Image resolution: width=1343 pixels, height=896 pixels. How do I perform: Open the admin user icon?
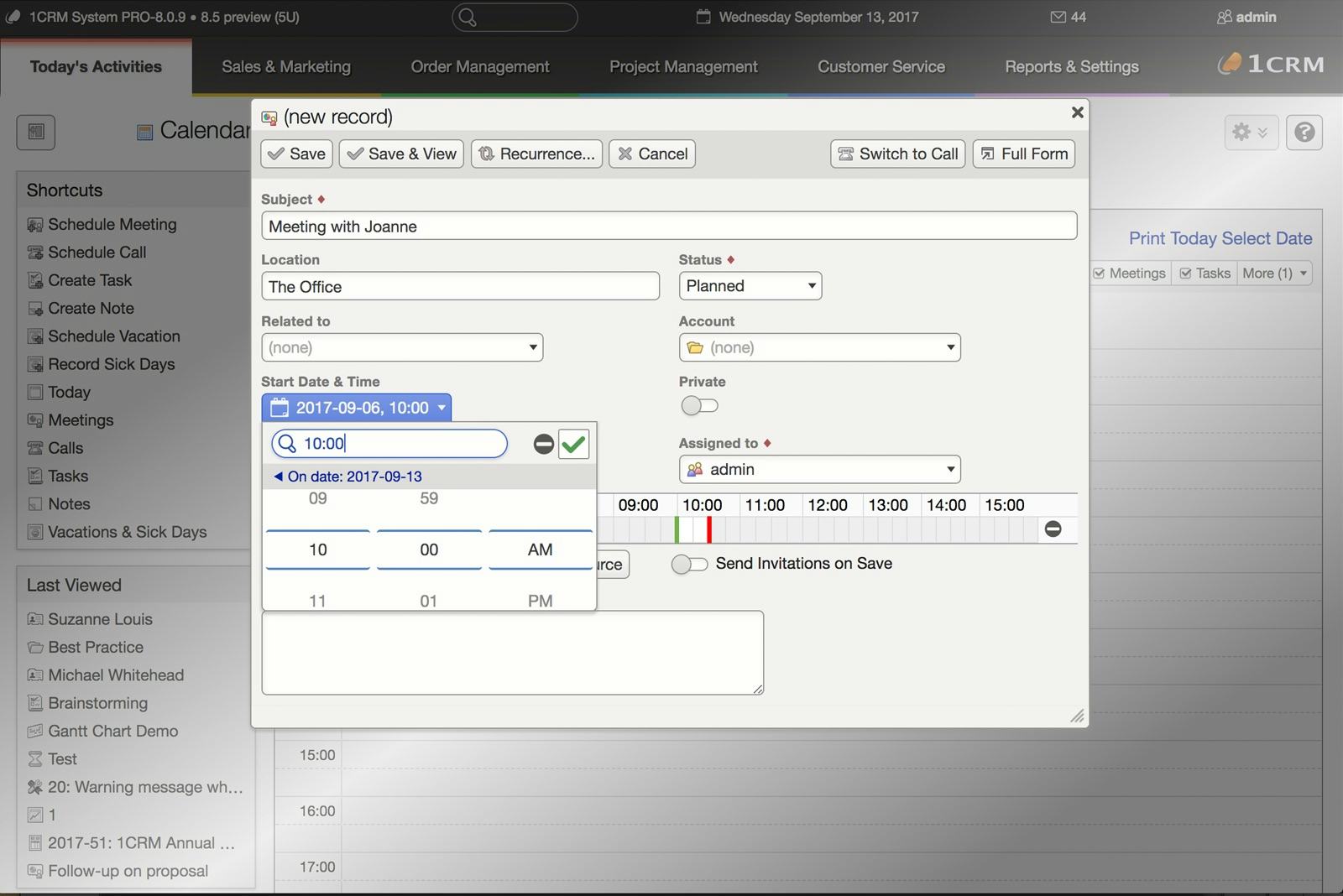pos(1224,17)
